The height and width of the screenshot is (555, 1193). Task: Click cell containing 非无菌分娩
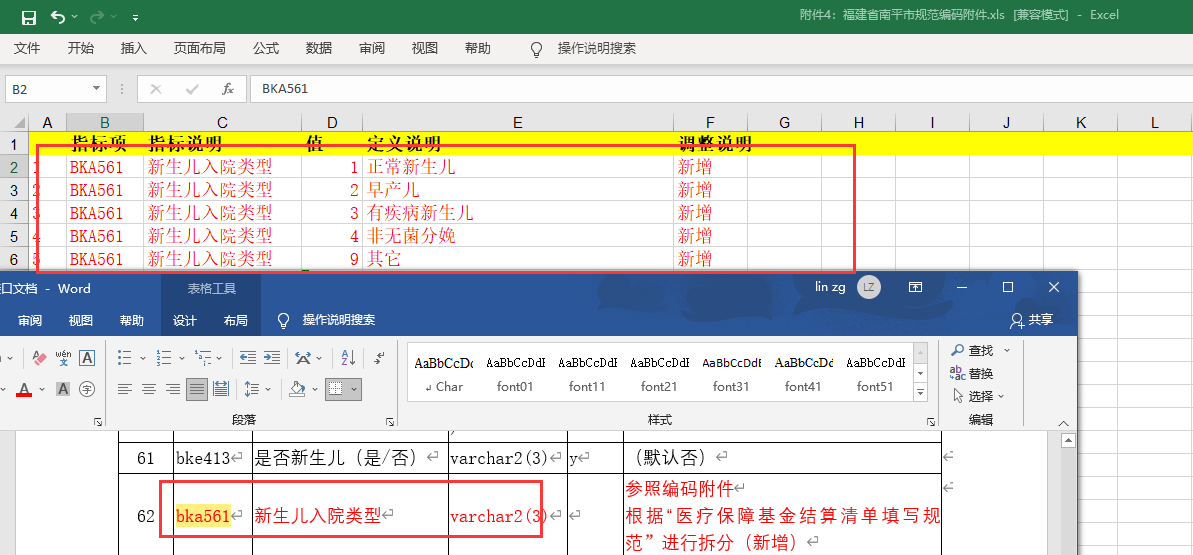517,235
